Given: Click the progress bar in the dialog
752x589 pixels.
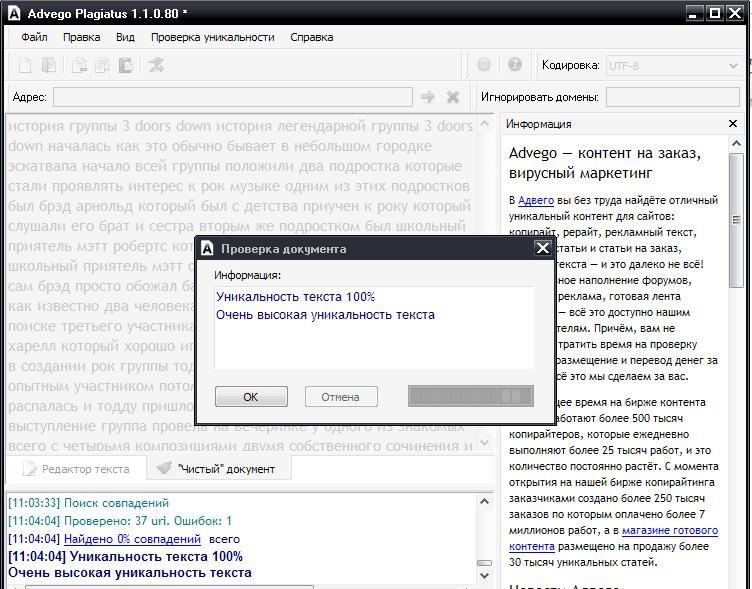Looking at the screenshot, I should click(470, 397).
